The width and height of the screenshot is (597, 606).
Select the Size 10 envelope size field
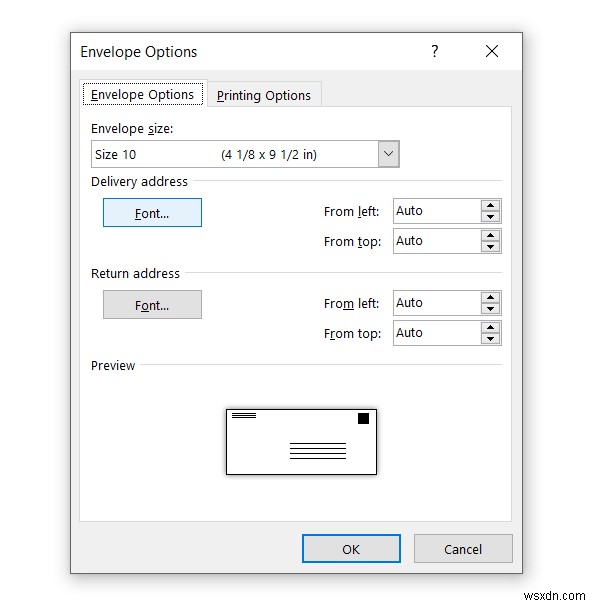[x=245, y=154]
